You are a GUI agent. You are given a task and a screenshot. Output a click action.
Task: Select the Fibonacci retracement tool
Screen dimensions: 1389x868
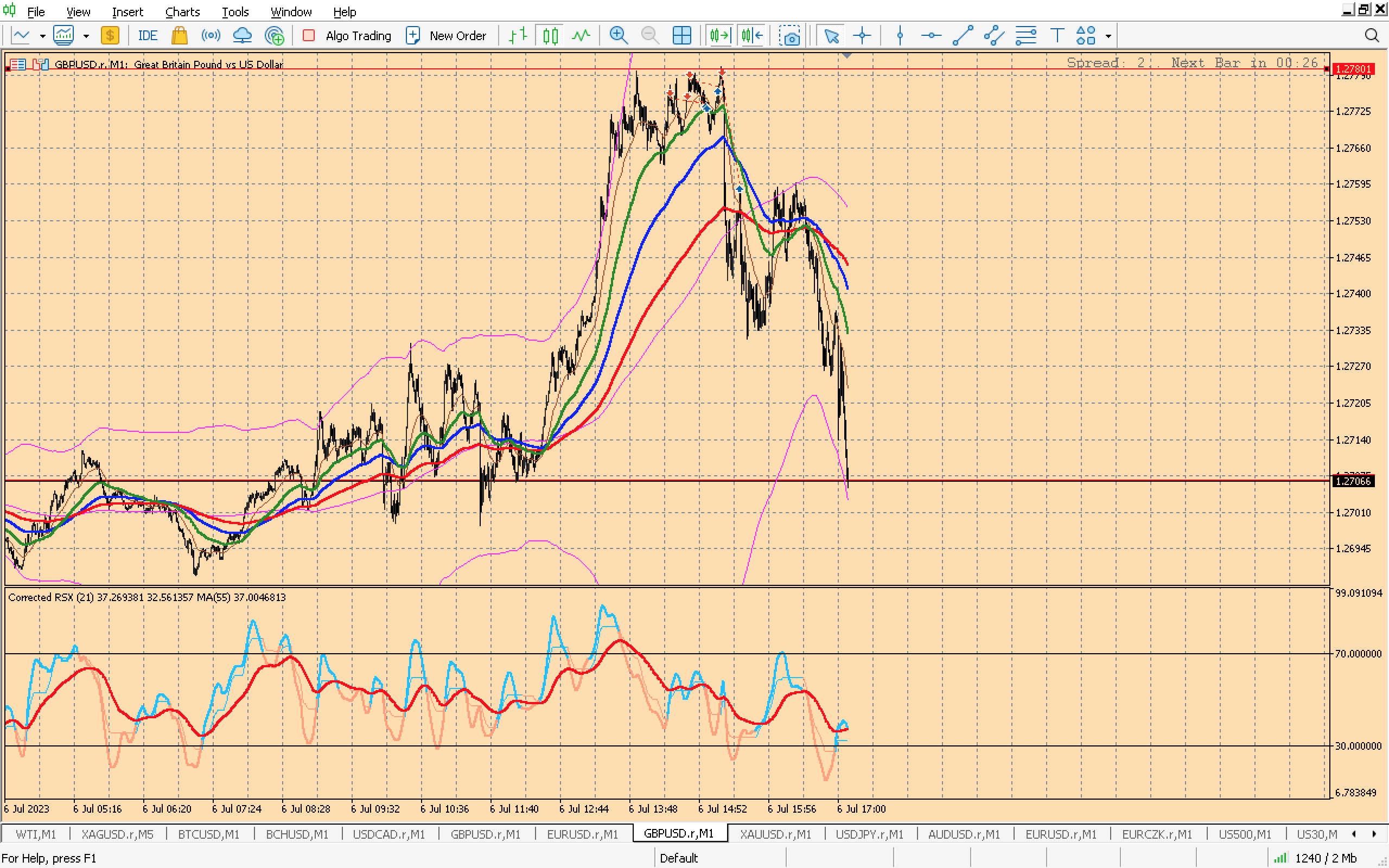pos(1025,36)
